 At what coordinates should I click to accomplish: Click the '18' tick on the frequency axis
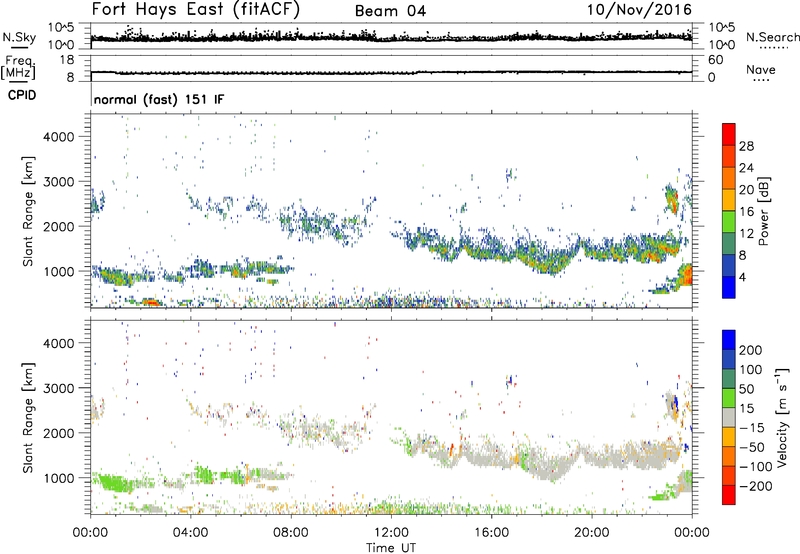(x=67, y=60)
